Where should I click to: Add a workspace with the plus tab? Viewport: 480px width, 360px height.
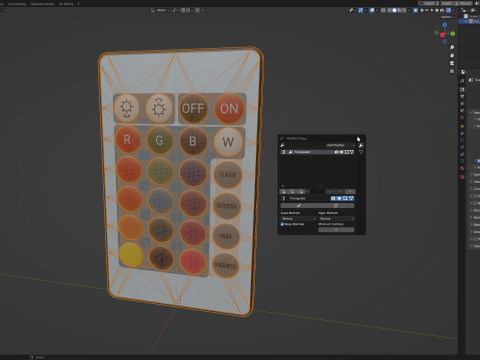[x=79, y=4]
